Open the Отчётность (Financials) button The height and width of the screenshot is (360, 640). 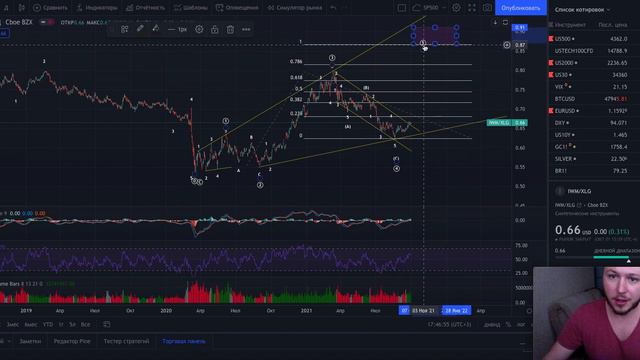(x=145, y=8)
